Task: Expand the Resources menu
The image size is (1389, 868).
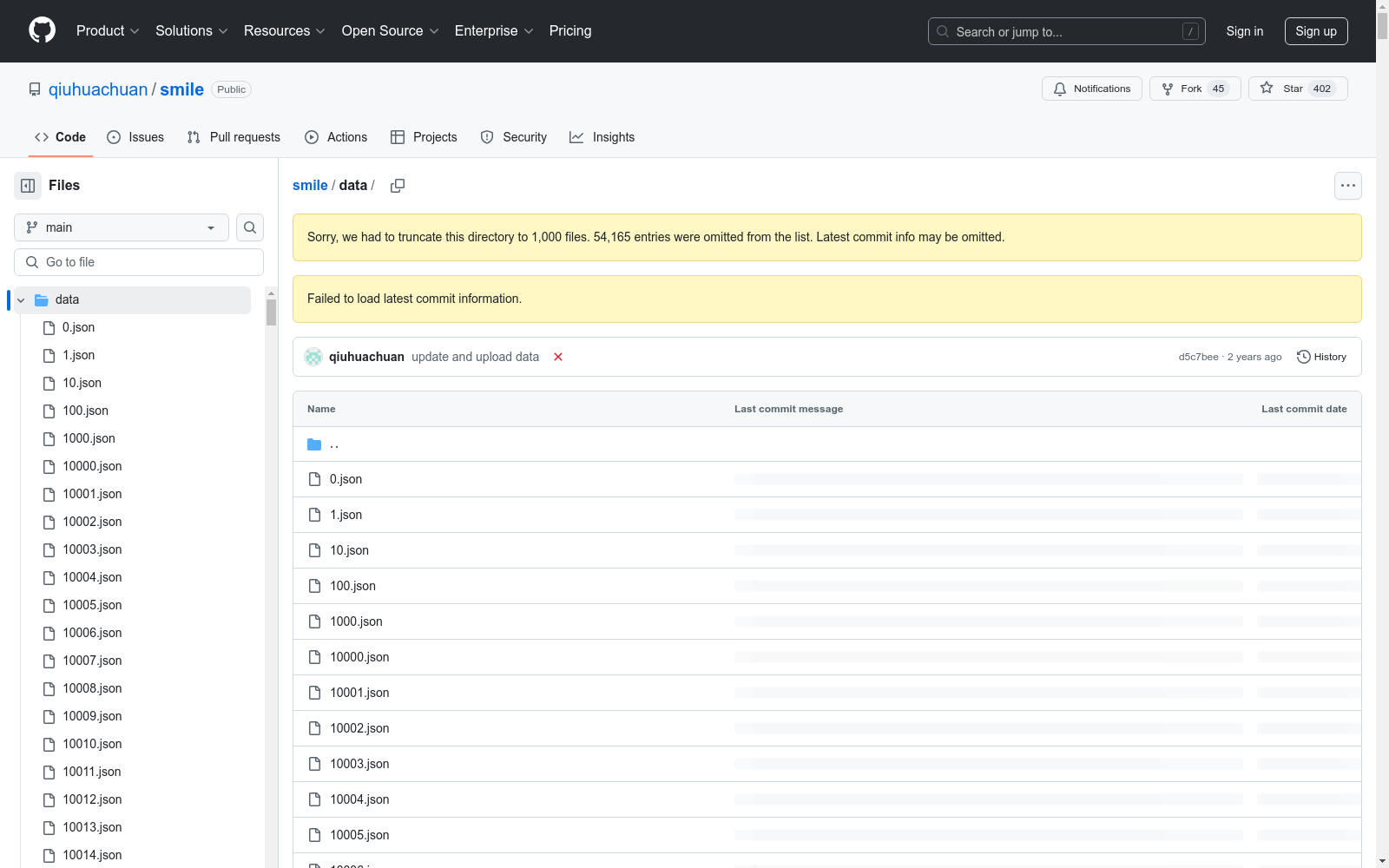Action: coord(285,30)
